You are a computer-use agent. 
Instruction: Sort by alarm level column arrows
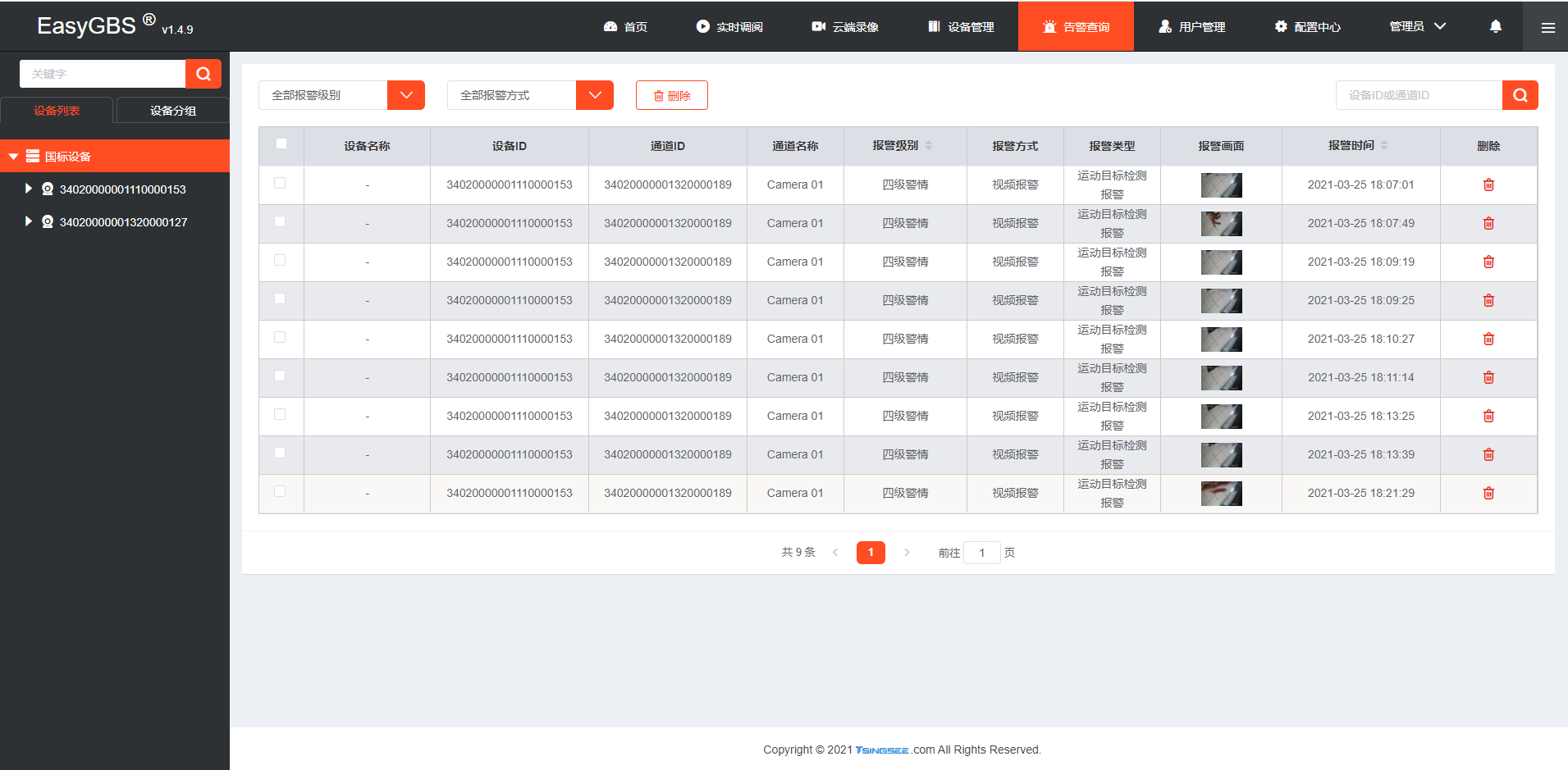point(929,145)
